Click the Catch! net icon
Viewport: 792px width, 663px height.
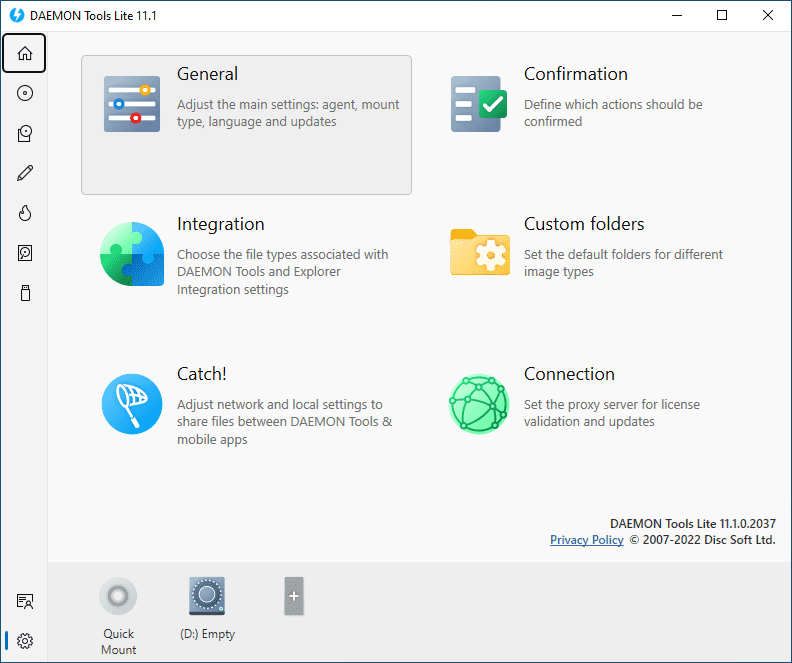[x=132, y=403]
